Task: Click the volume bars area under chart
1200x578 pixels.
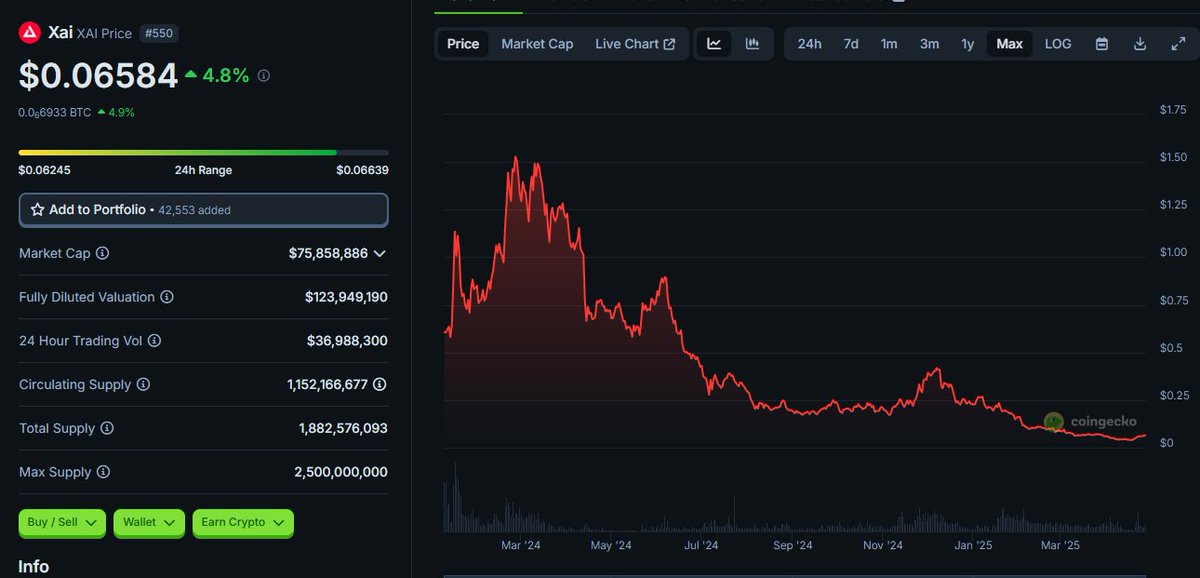Action: click(795, 498)
